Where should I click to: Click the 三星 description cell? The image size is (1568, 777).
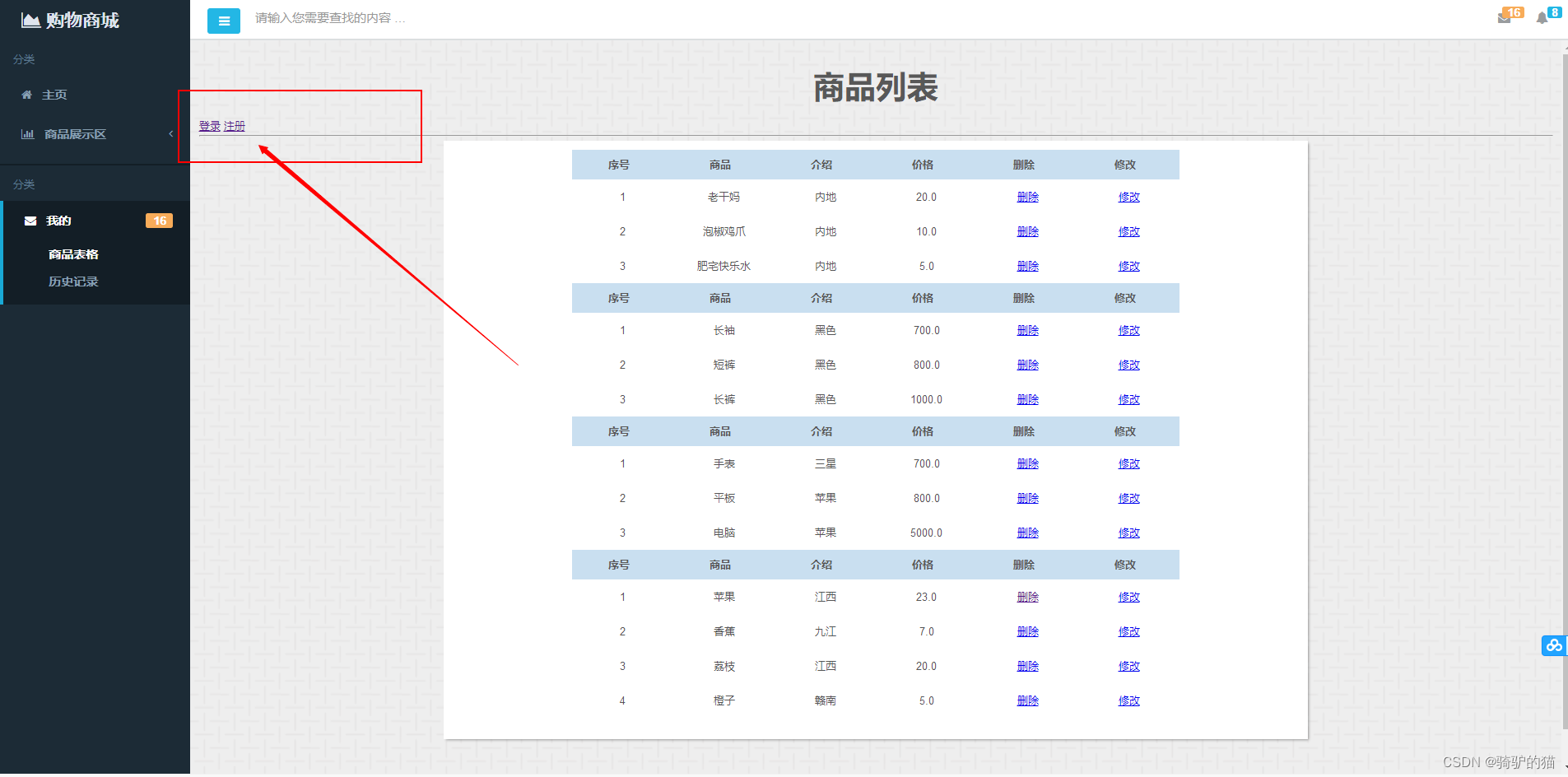click(x=825, y=463)
